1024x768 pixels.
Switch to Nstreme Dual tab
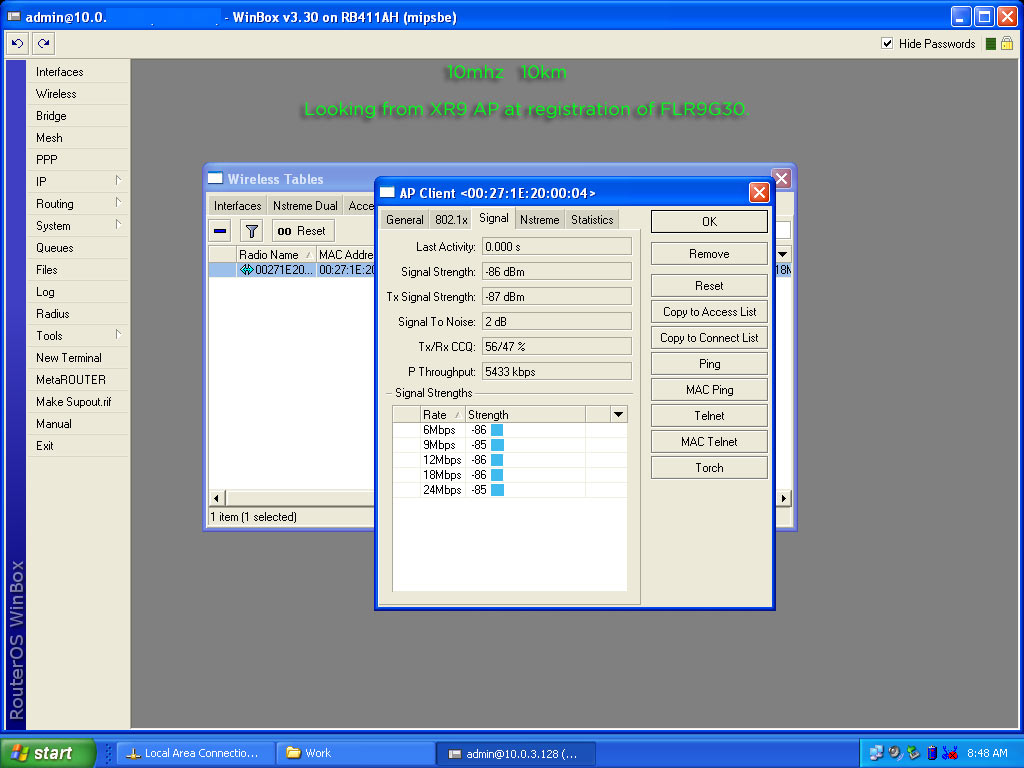[305, 206]
